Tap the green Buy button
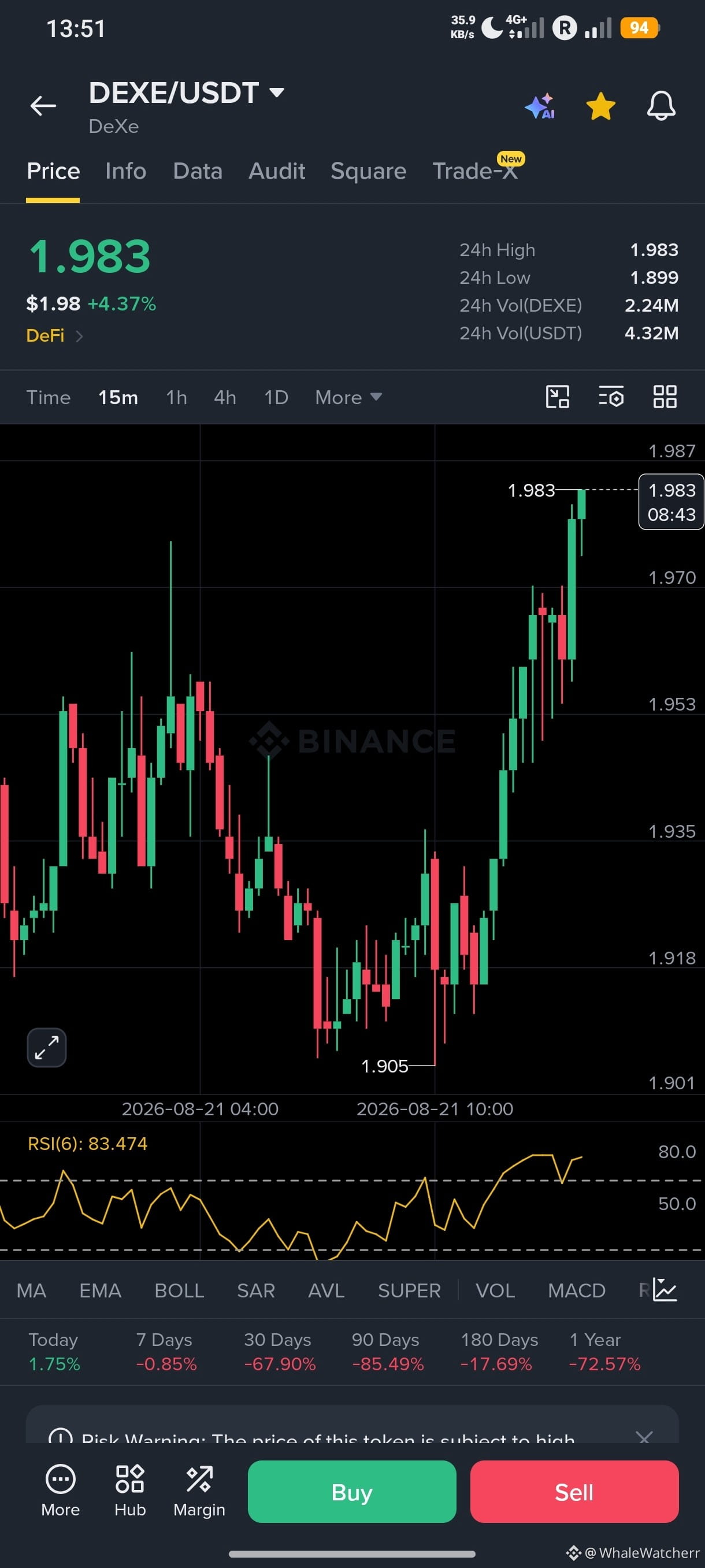The image size is (705, 1568). pos(352,1492)
